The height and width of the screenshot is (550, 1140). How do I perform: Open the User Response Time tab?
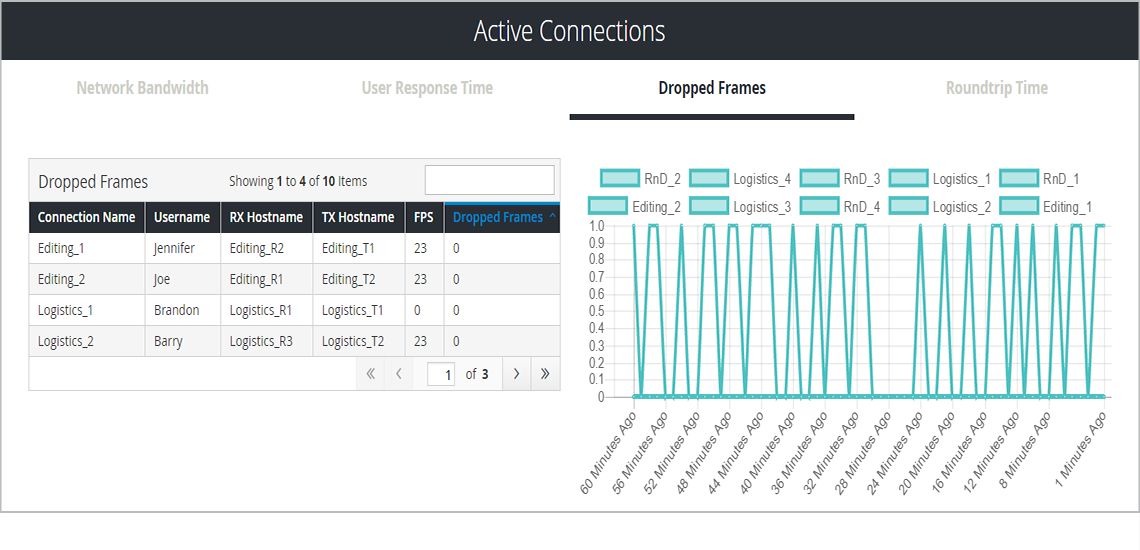[x=427, y=88]
